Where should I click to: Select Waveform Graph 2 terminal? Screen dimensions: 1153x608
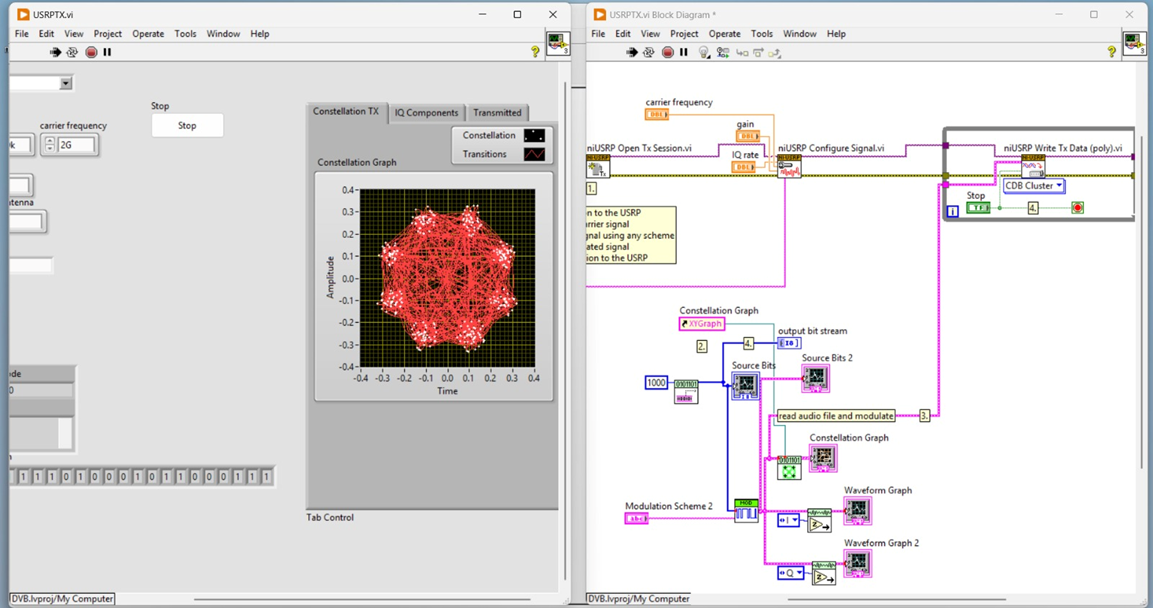click(857, 564)
